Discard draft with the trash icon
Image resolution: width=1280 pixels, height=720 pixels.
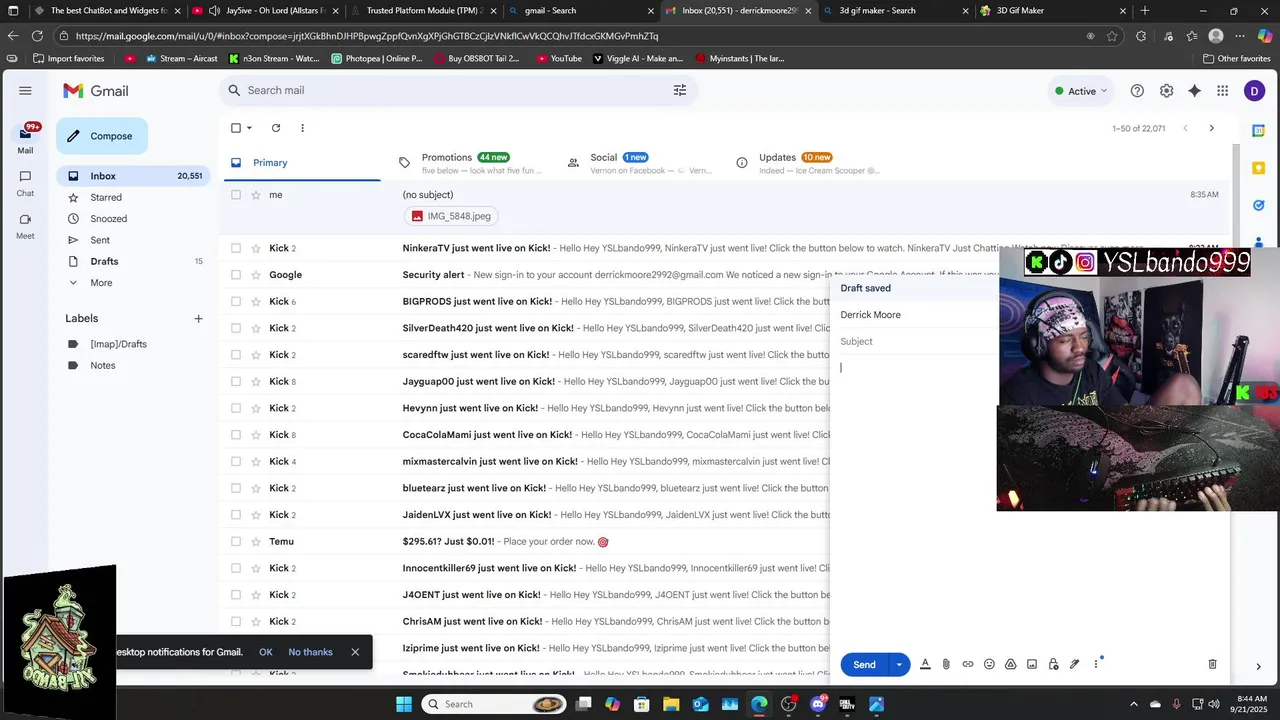(1212, 664)
